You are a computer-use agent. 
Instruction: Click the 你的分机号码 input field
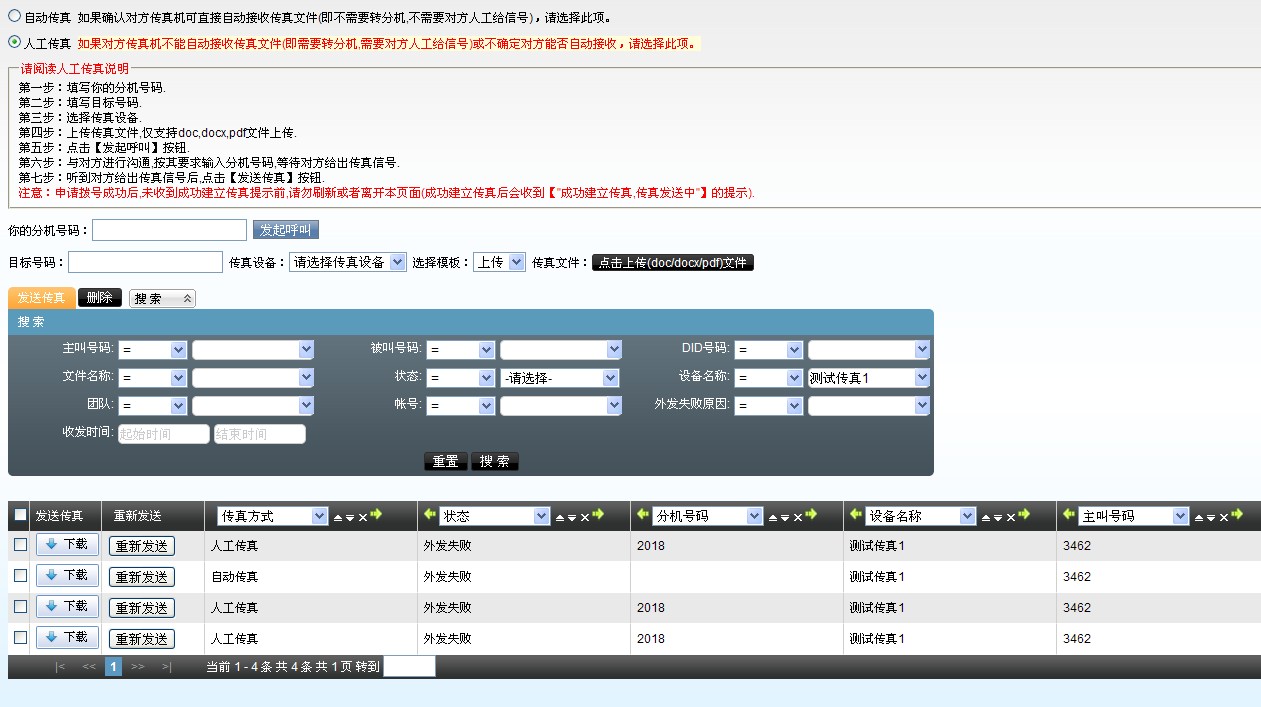point(169,230)
